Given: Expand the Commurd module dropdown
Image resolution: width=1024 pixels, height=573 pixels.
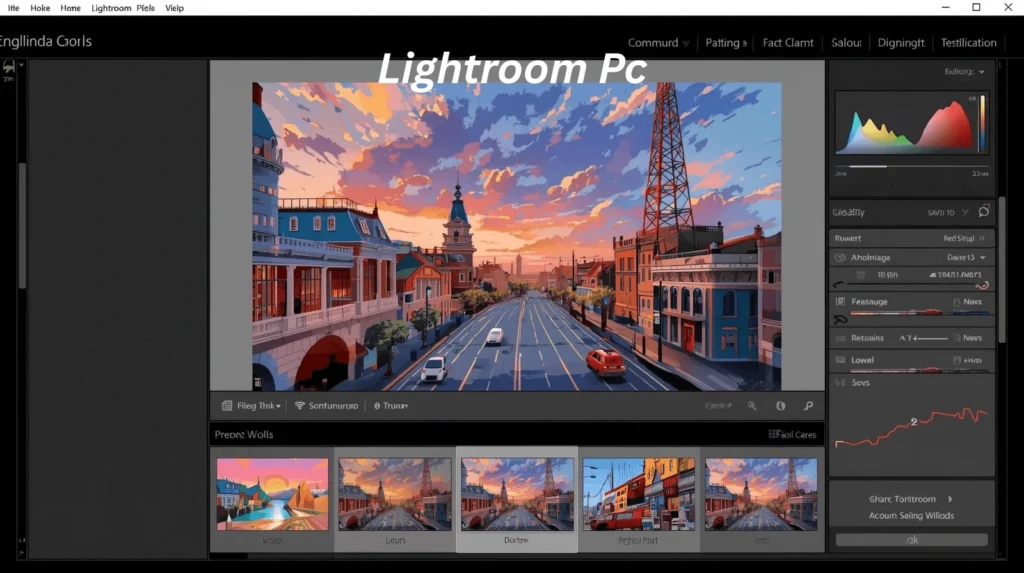Looking at the screenshot, I should [658, 42].
